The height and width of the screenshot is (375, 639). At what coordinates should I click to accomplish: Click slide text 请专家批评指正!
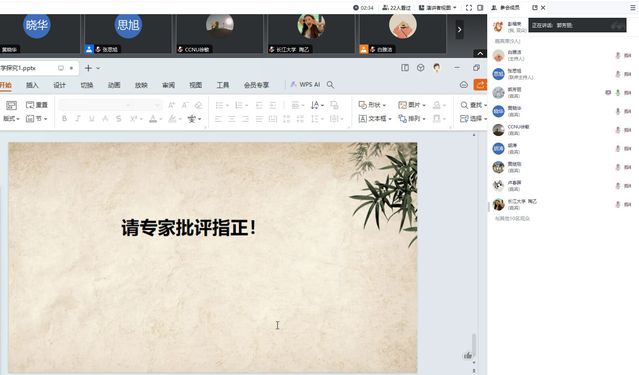coord(188,227)
